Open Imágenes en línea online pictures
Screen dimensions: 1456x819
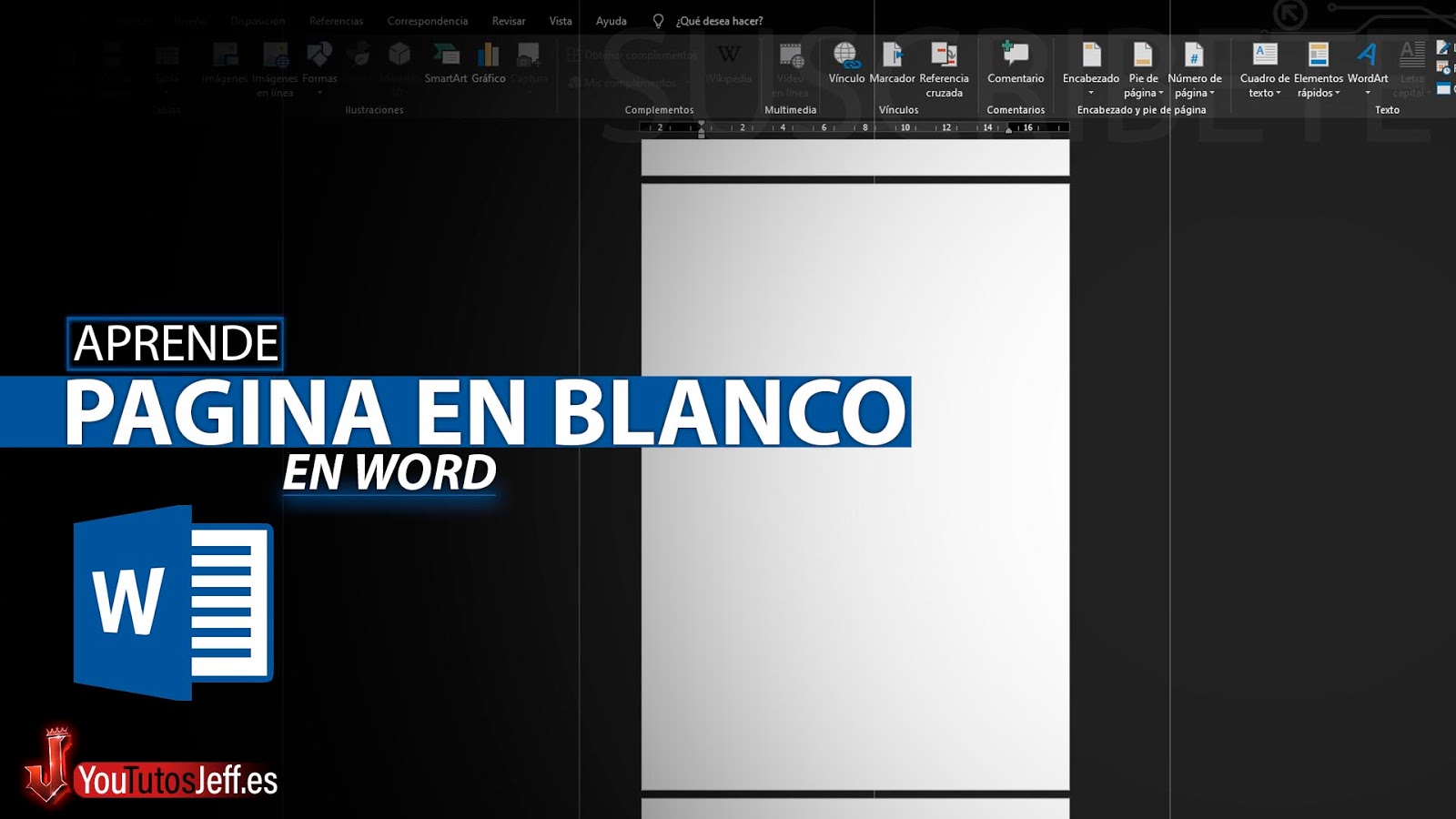coord(275,70)
